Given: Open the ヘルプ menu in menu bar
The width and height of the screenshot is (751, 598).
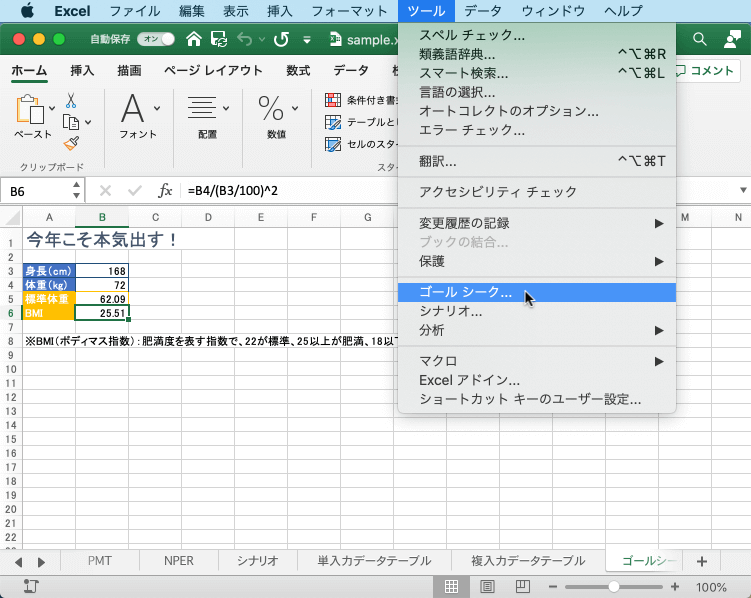Looking at the screenshot, I should pyautogui.click(x=623, y=11).
